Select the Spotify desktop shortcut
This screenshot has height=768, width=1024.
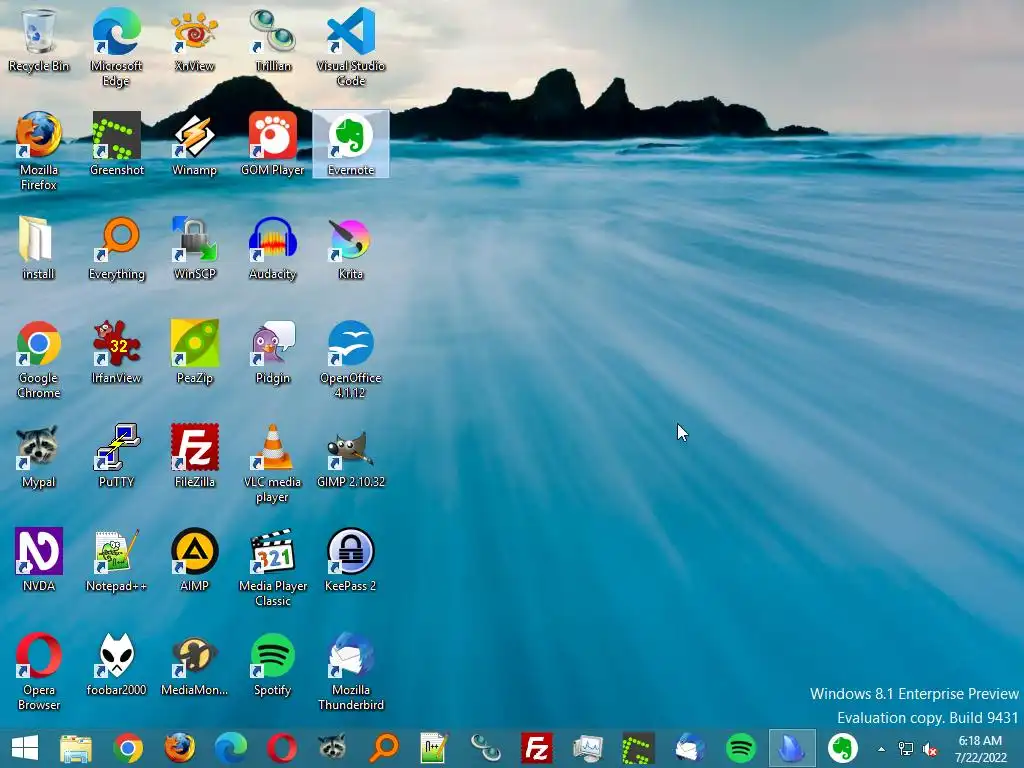[273, 664]
